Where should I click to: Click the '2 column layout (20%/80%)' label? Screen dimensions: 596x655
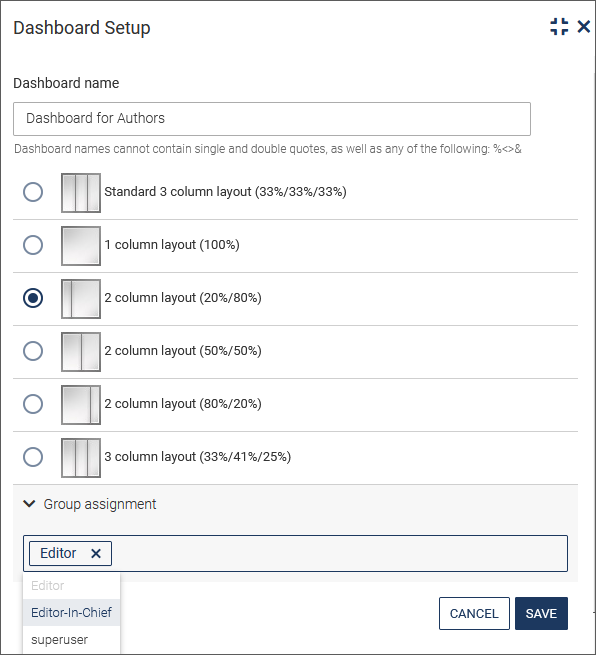coord(183,298)
